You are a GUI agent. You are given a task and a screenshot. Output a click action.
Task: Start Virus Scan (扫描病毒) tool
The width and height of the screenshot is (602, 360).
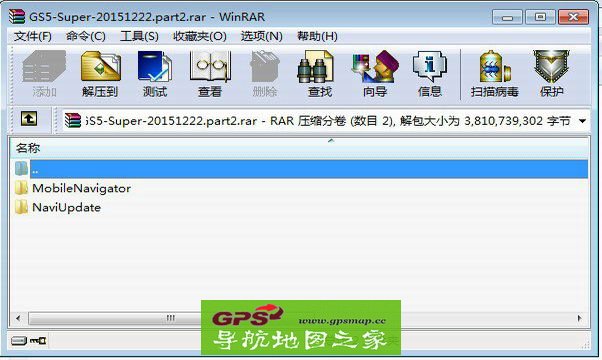point(494,74)
